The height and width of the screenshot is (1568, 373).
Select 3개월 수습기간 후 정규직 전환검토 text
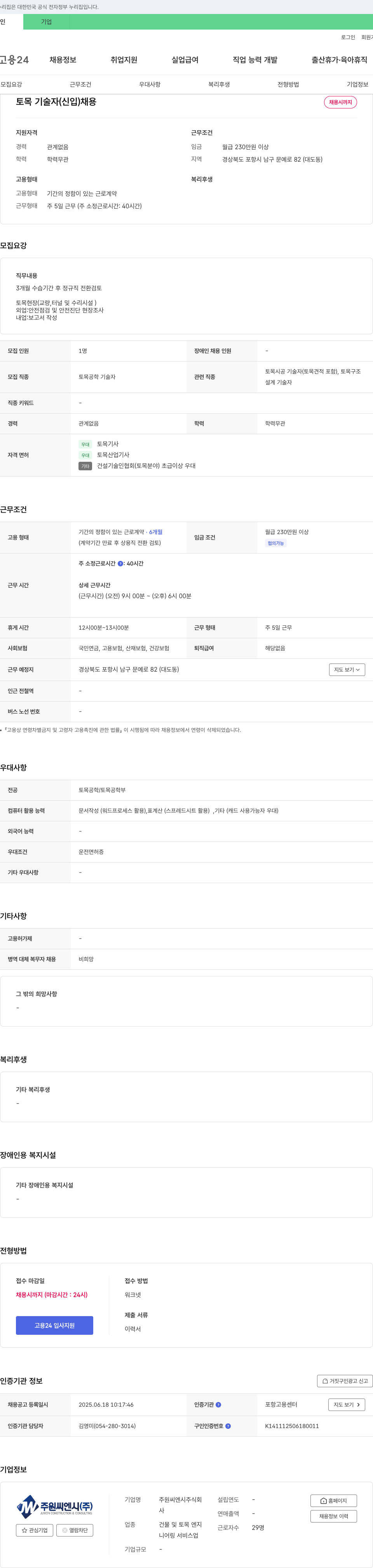(x=58, y=288)
